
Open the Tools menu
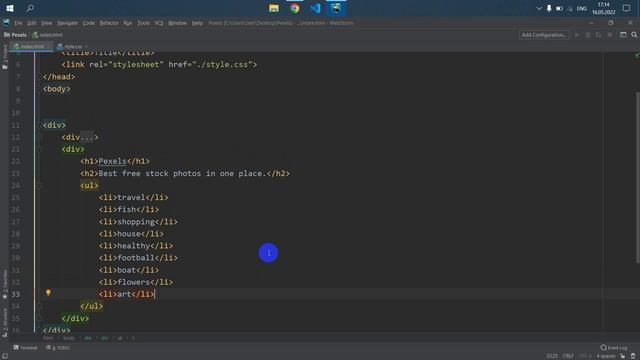143,23
